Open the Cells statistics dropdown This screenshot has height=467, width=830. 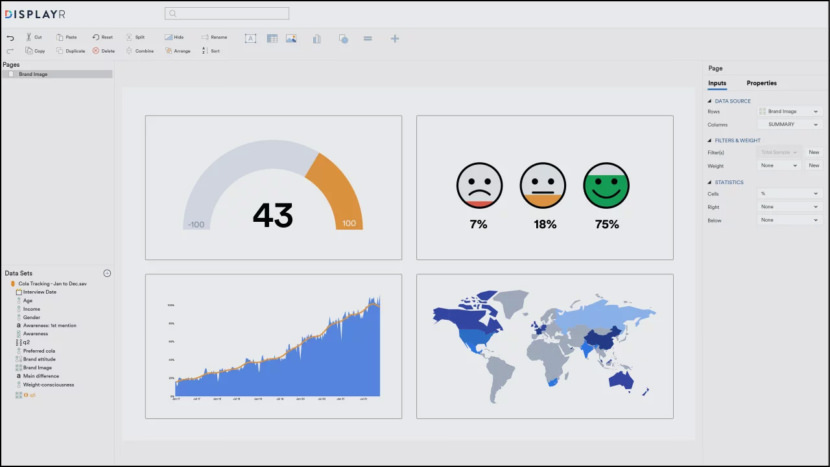pyautogui.click(x=789, y=194)
